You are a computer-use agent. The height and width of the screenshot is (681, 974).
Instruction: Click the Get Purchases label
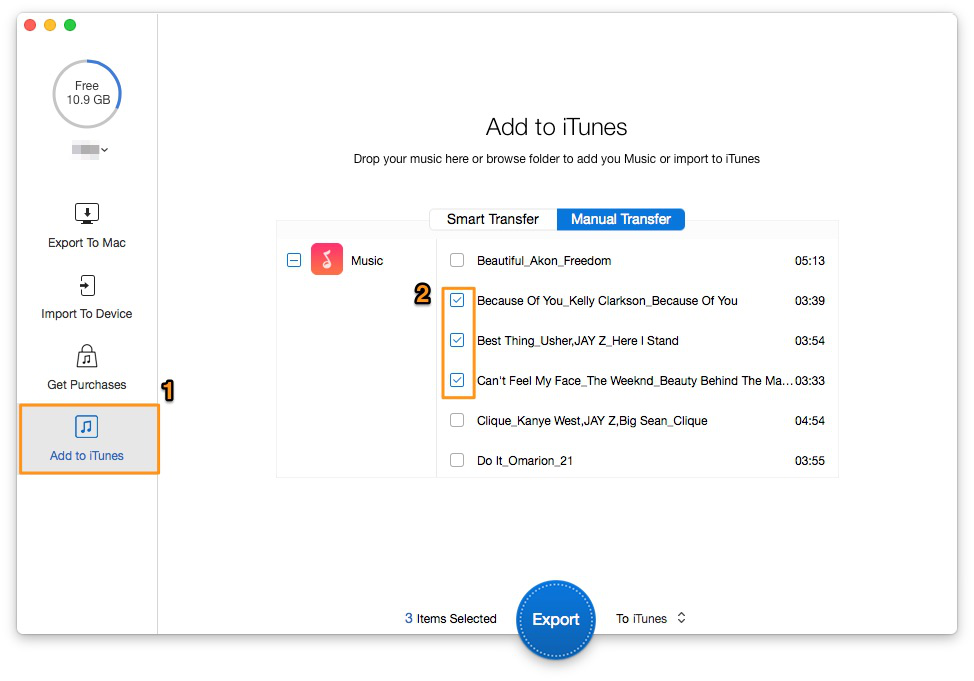87,385
